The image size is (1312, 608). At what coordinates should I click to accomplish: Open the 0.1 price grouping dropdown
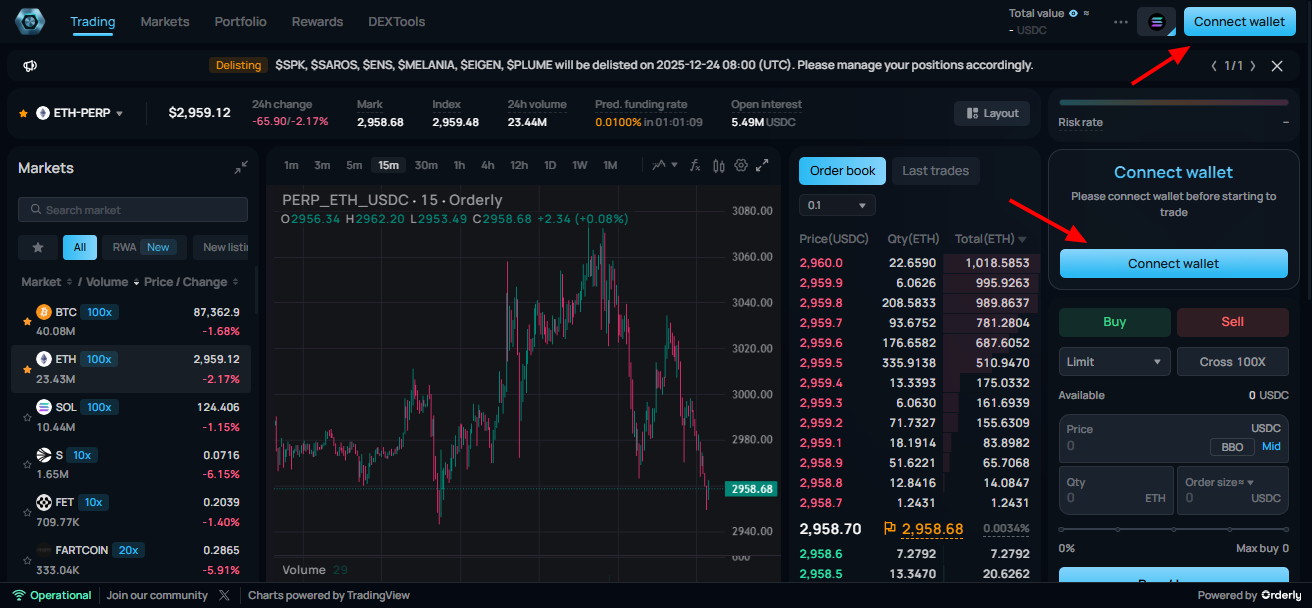tap(837, 205)
